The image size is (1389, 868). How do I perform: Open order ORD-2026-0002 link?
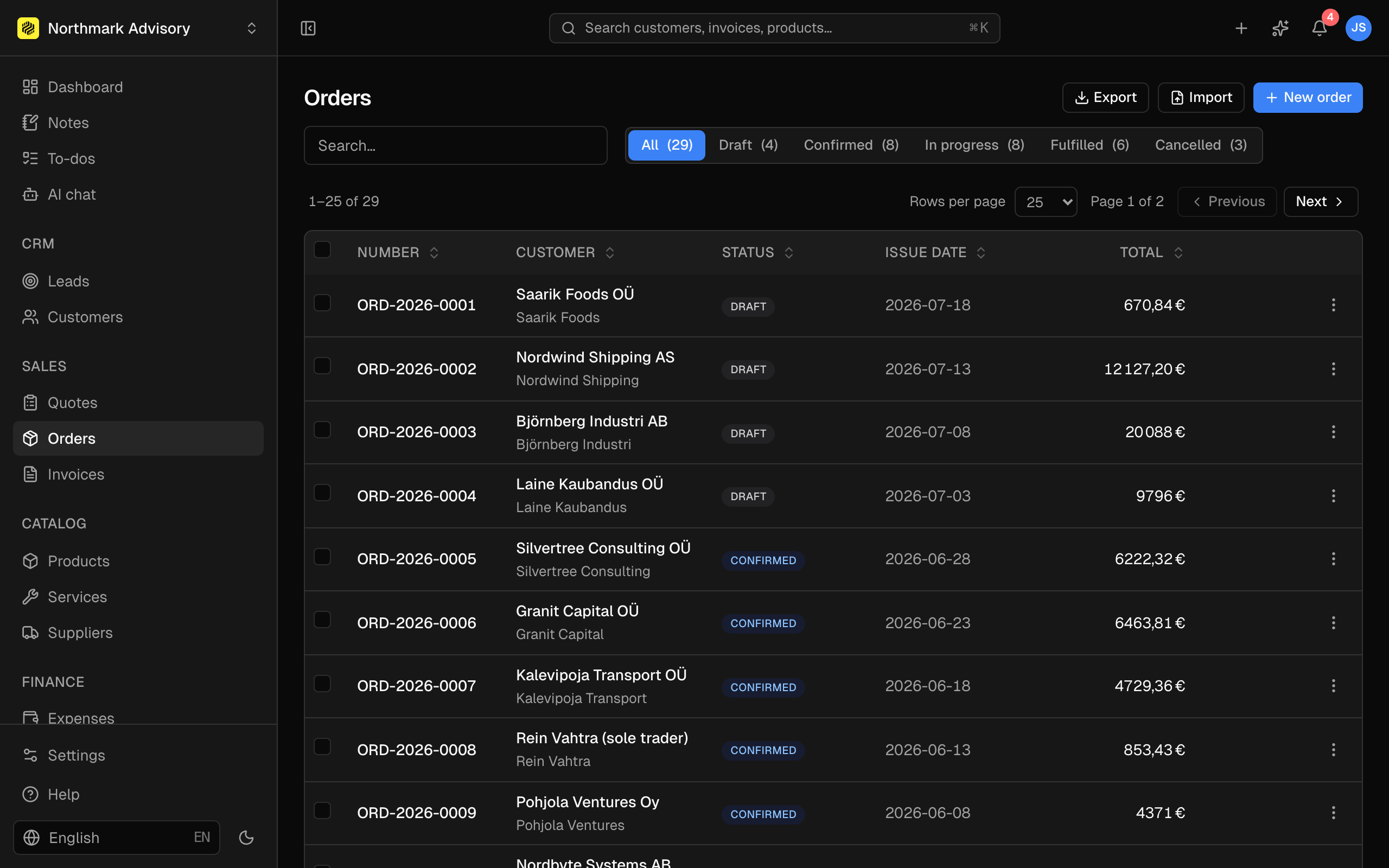tap(417, 368)
